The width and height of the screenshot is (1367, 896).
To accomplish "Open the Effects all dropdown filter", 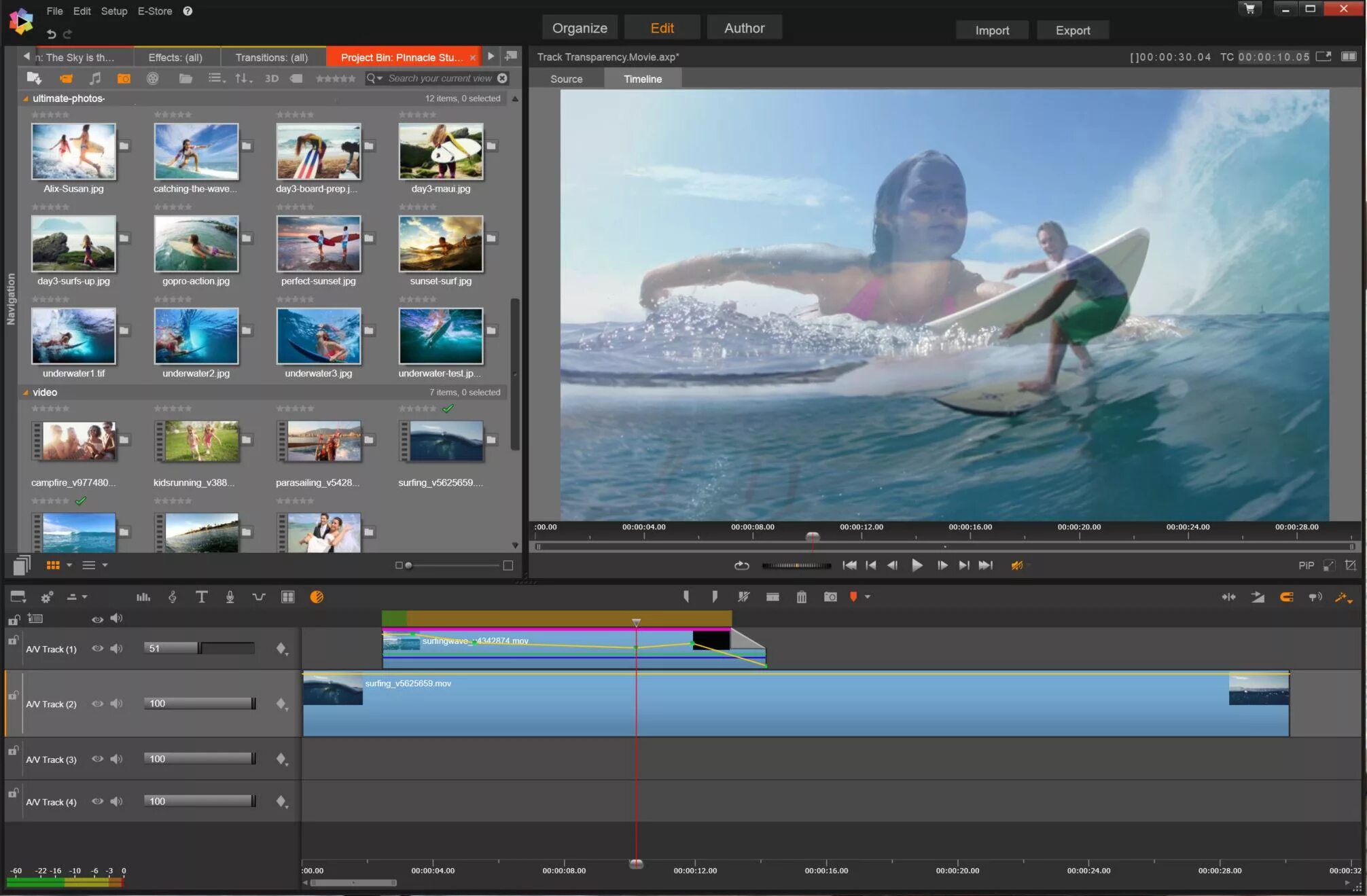I will (174, 56).
